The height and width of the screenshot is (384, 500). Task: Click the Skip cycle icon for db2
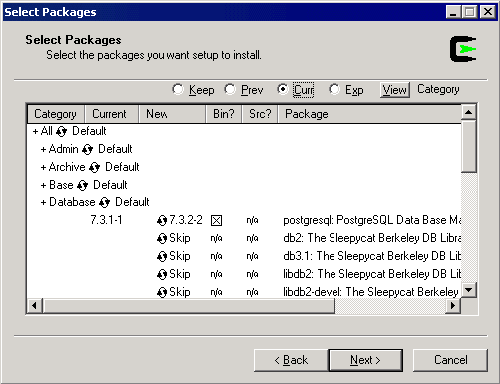[x=162, y=238]
